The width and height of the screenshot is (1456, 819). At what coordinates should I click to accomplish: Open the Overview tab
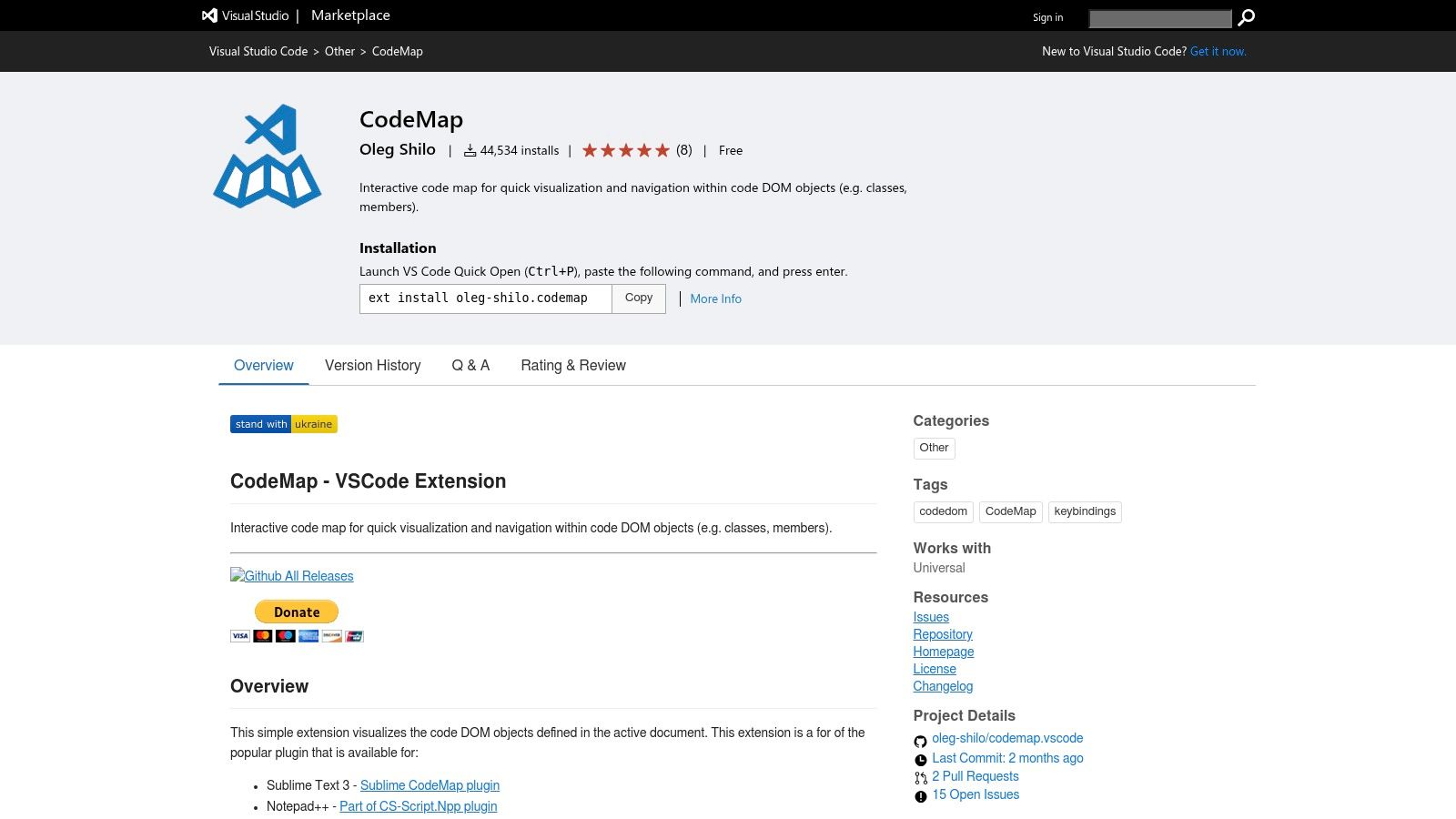point(264,365)
